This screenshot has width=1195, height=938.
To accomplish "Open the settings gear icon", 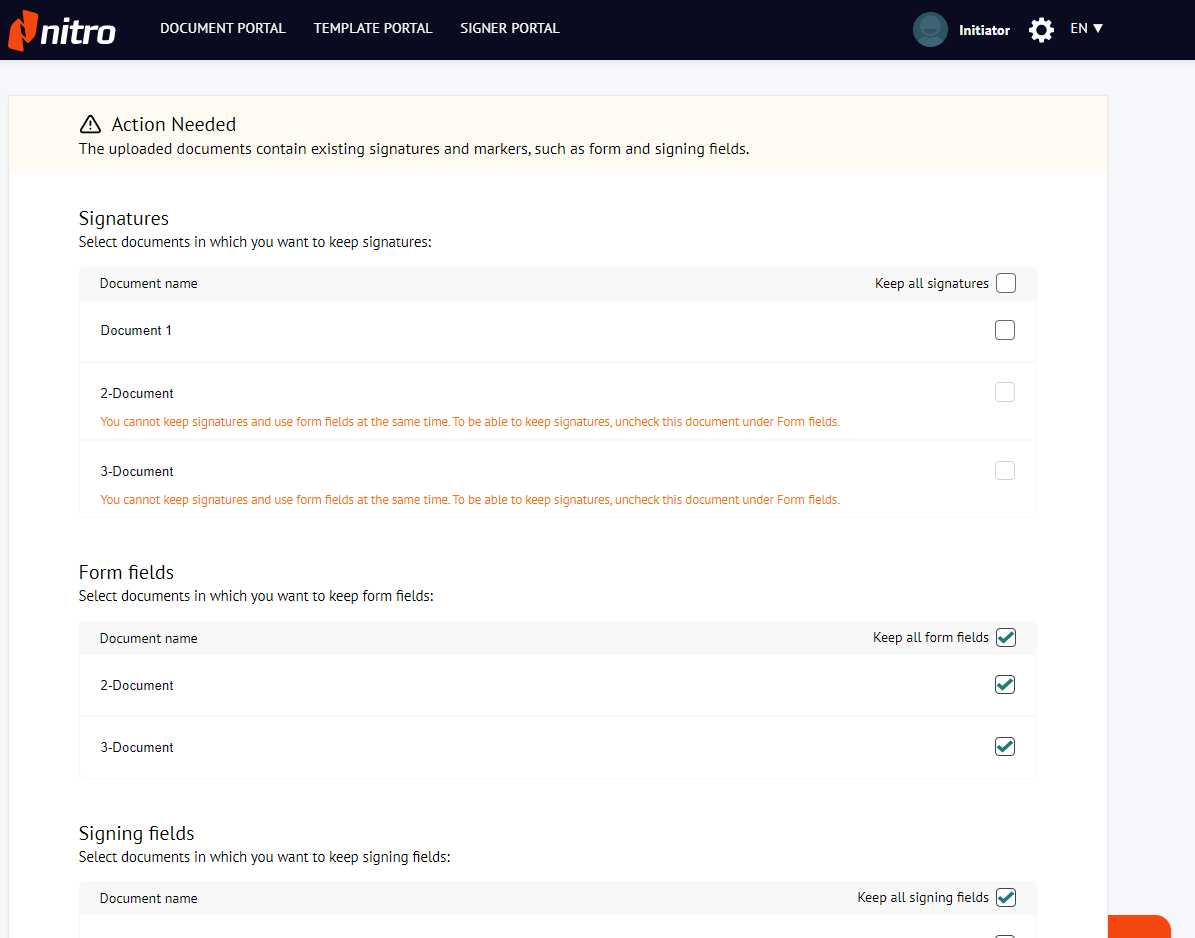I will coord(1041,30).
